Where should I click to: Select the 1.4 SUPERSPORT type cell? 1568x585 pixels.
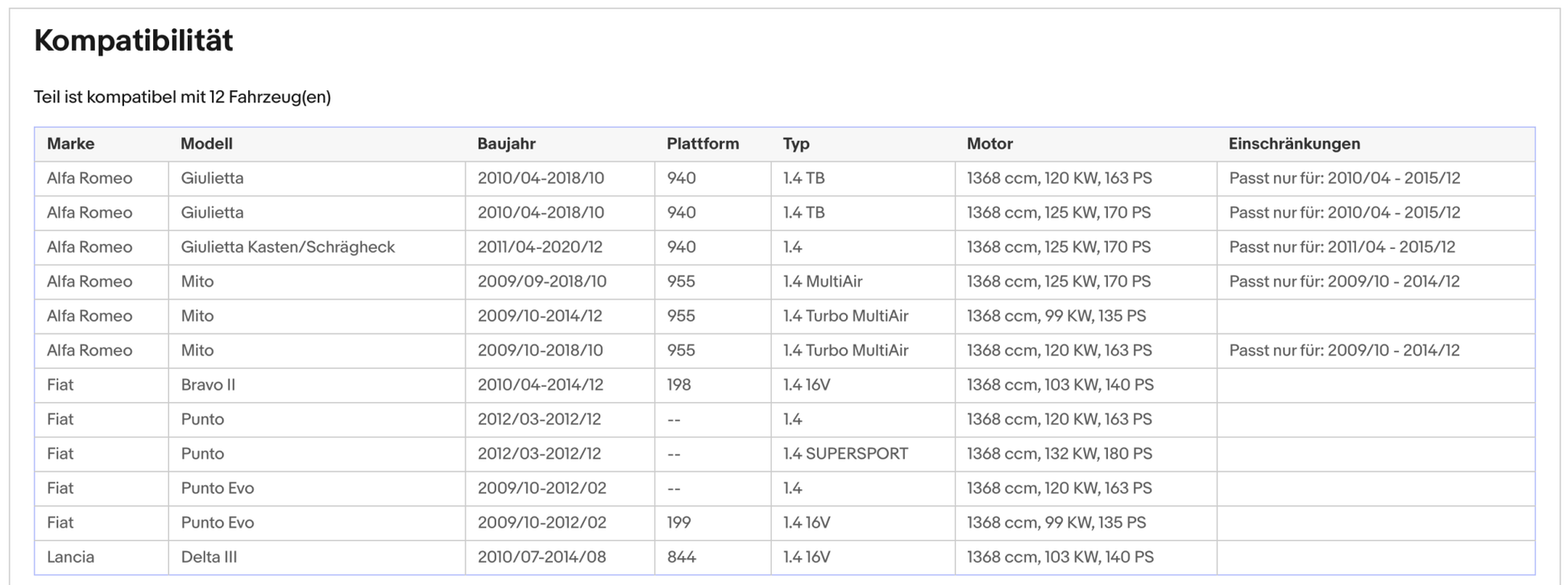[x=845, y=454]
